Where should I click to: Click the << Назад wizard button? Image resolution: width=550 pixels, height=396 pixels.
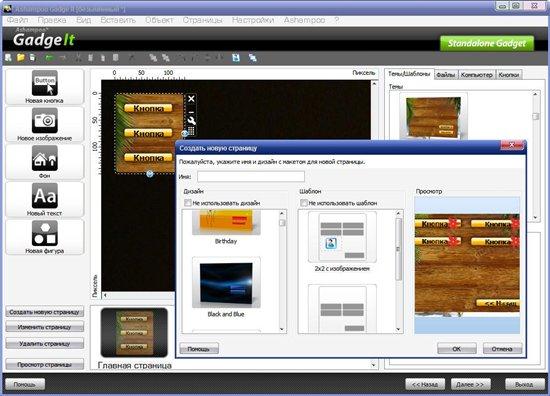(x=425, y=384)
